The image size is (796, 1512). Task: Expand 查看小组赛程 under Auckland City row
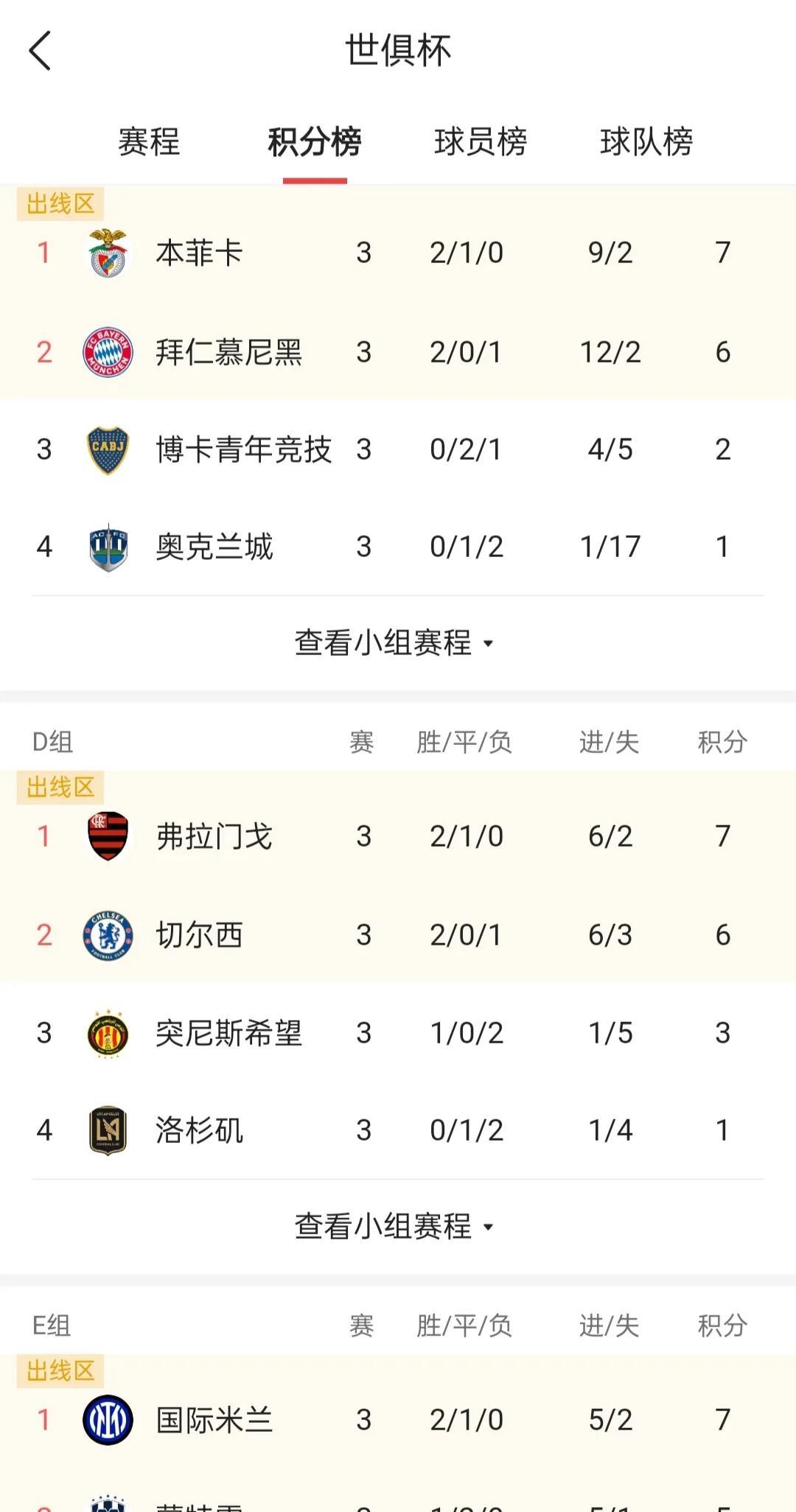click(394, 643)
